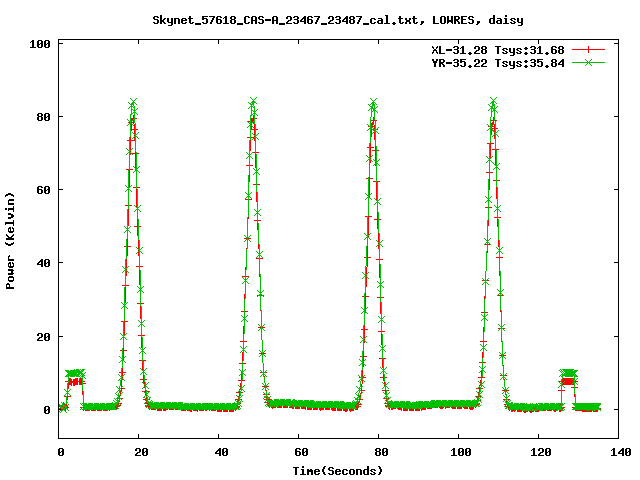The width and height of the screenshot is (640, 480).
Task: Click the top of the first peak near 18 seconds
Action: pos(132,103)
